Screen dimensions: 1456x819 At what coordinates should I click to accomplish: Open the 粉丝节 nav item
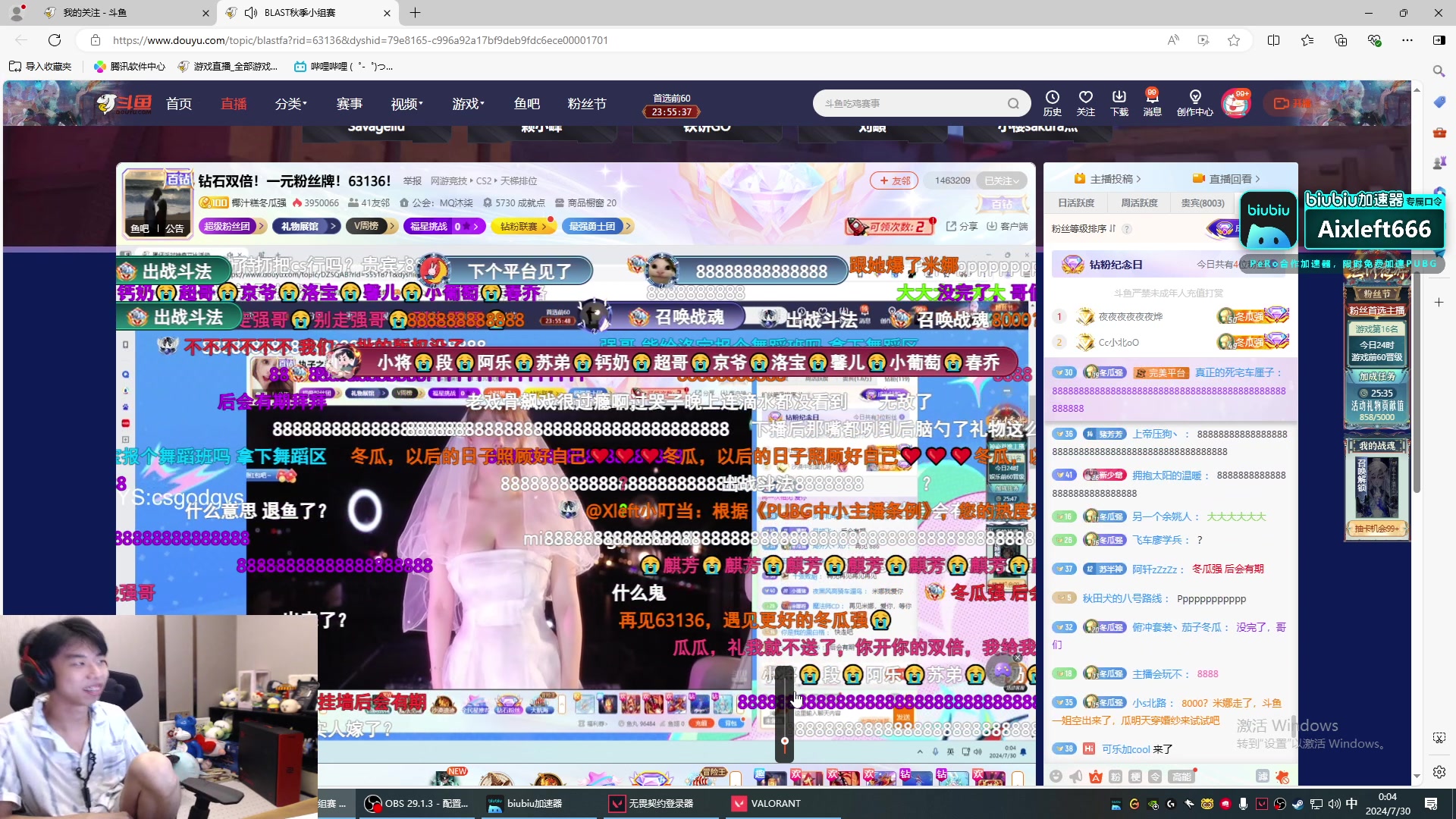(587, 104)
